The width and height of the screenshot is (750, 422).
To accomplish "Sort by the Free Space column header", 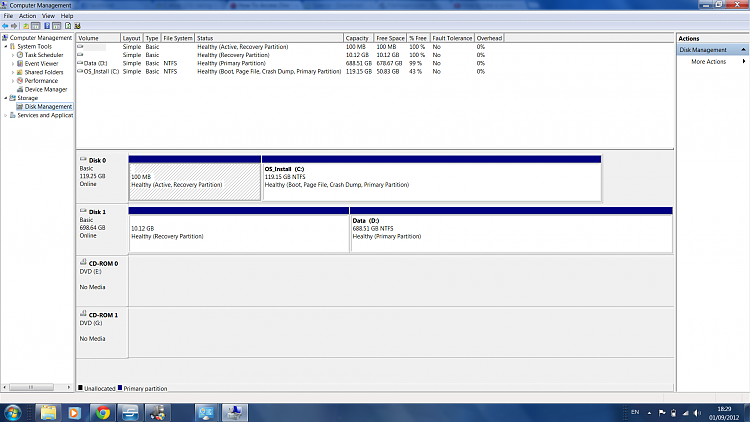I will tap(390, 38).
